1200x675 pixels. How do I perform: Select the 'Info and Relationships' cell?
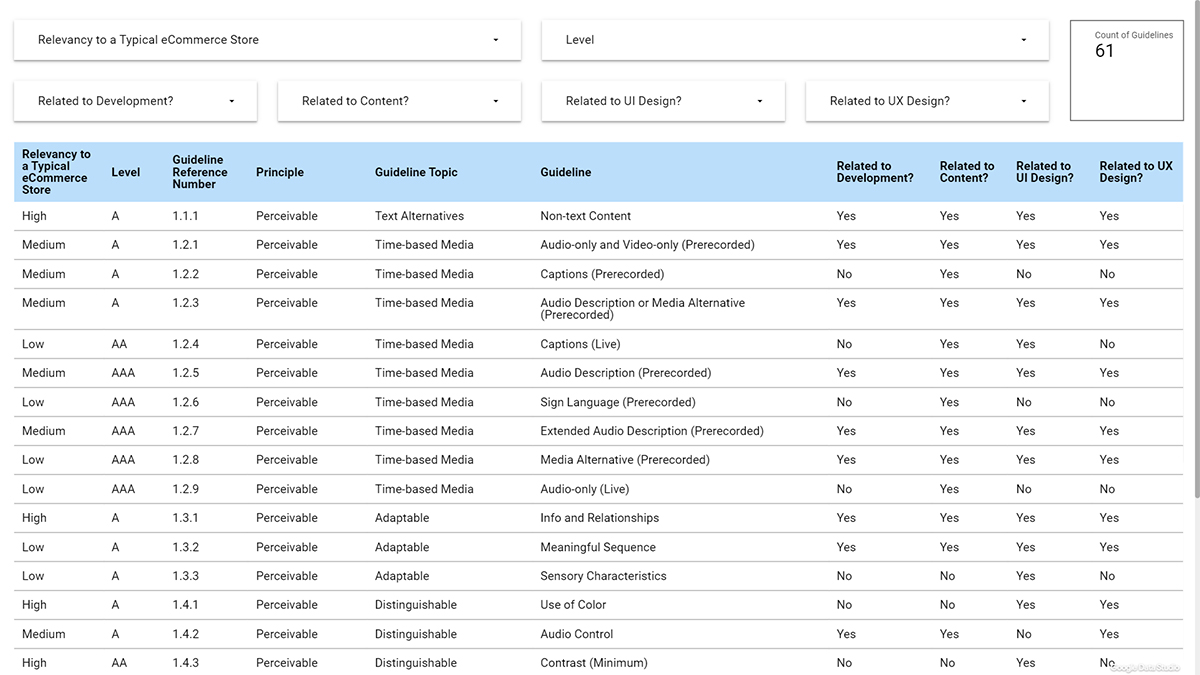(600, 518)
